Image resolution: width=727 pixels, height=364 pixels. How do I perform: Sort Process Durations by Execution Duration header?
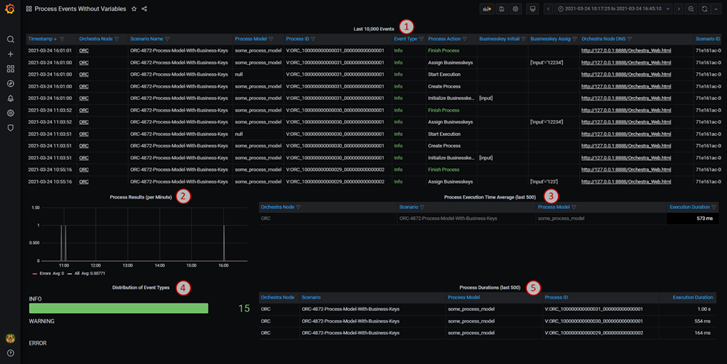(x=693, y=297)
